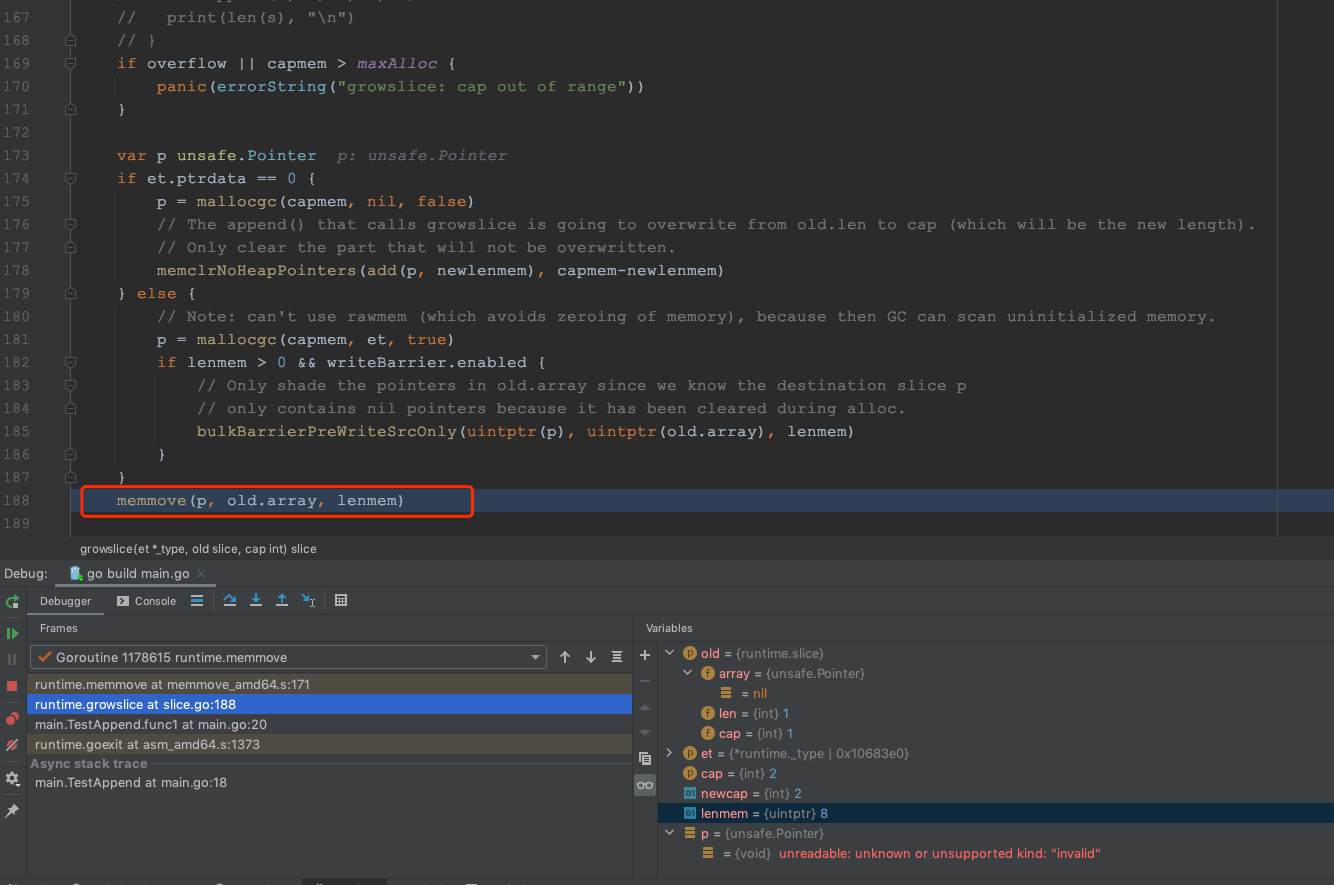Screen dimensions: 1334x885
Task: Click the Frames panel header
Action: (x=59, y=628)
